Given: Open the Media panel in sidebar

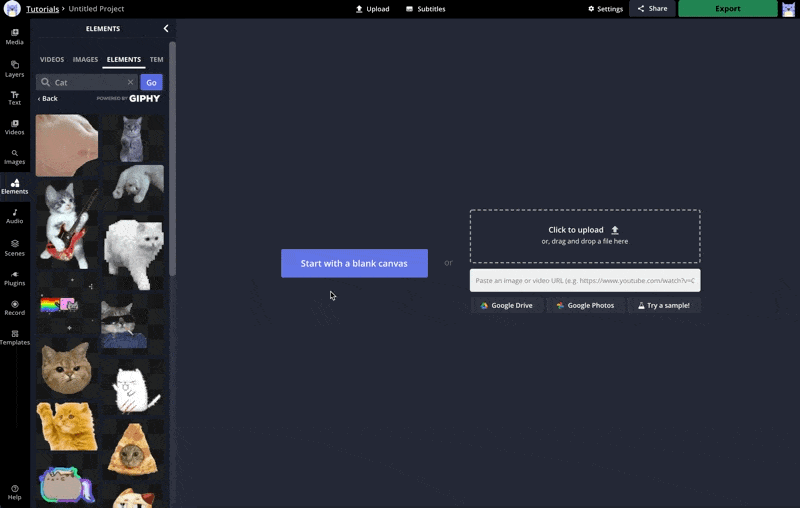Looking at the screenshot, I should [x=14, y=36].
